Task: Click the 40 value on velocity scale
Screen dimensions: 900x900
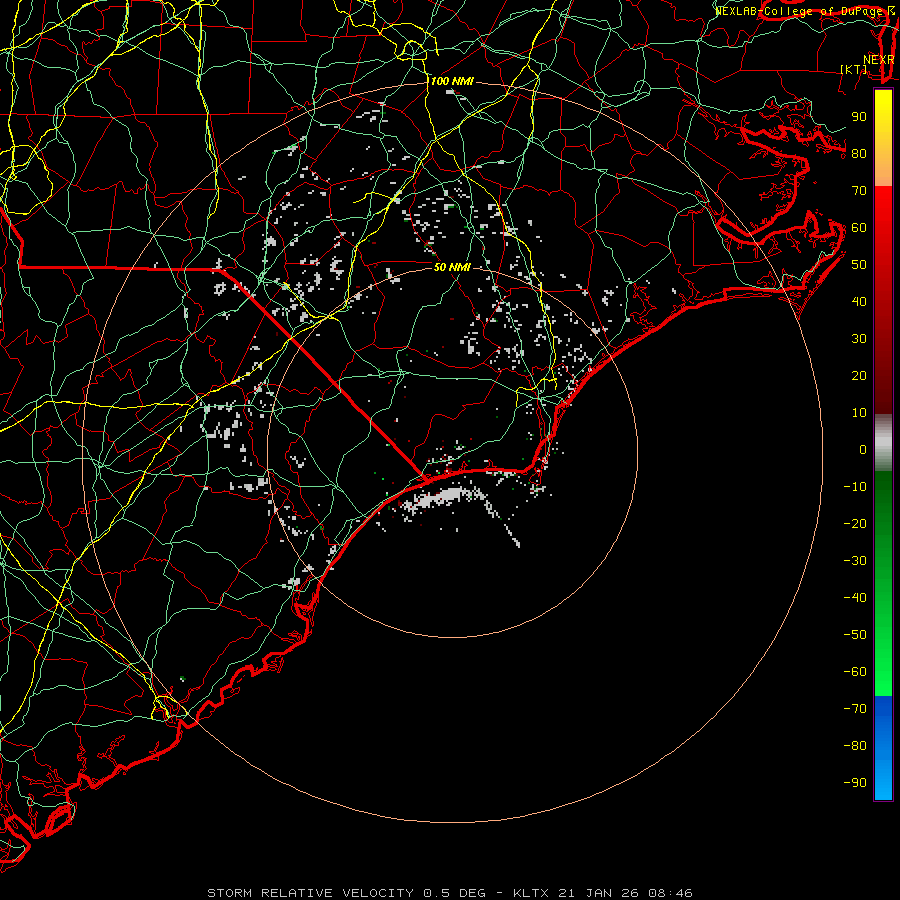Action: point(859,302)
